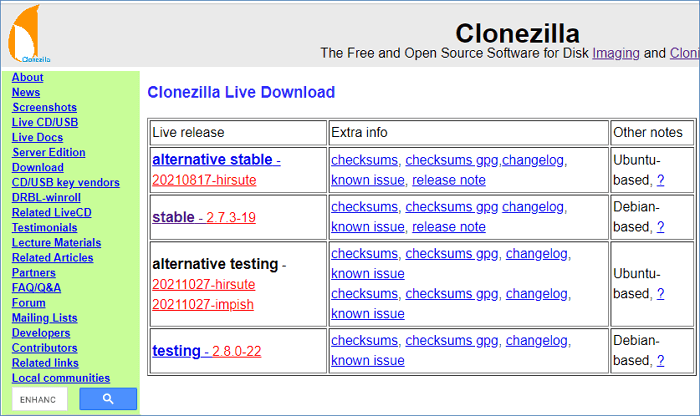Open Mailing Lists in the sidebar
This screenshot has height=416, width=700.
[x=44, y=317]
